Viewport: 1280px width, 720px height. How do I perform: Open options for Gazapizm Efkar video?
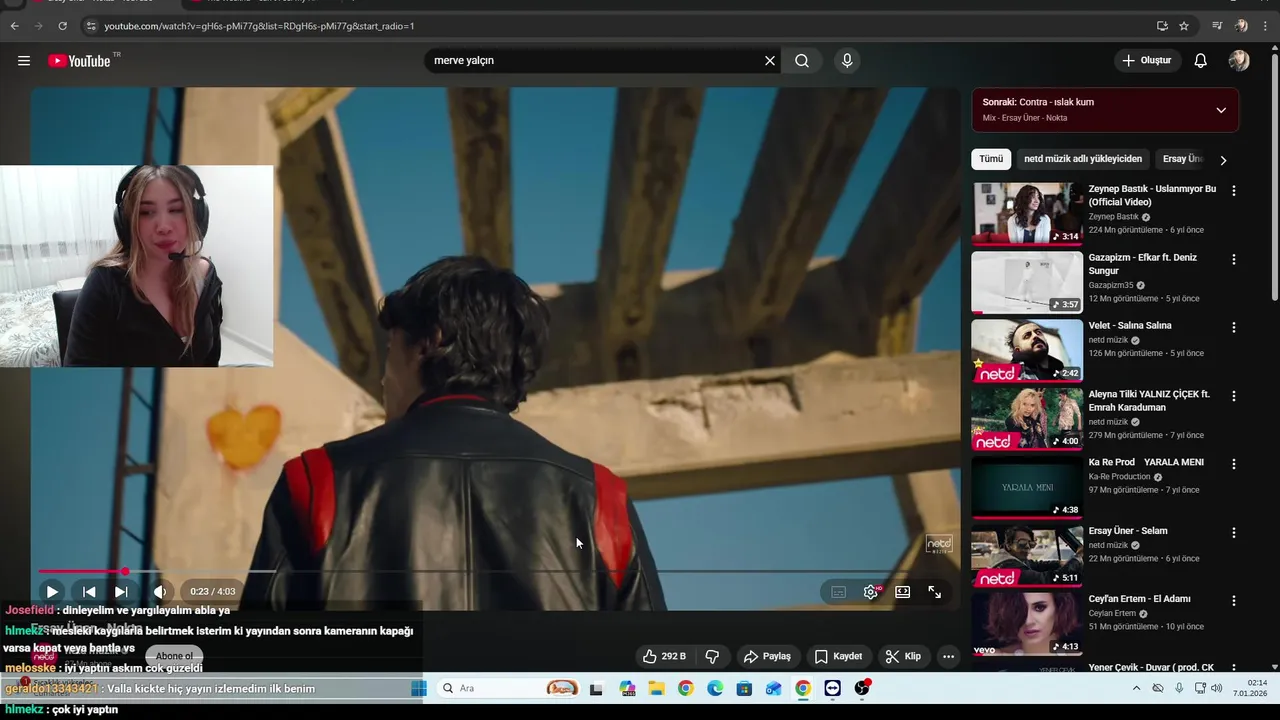coord(1234,259)
